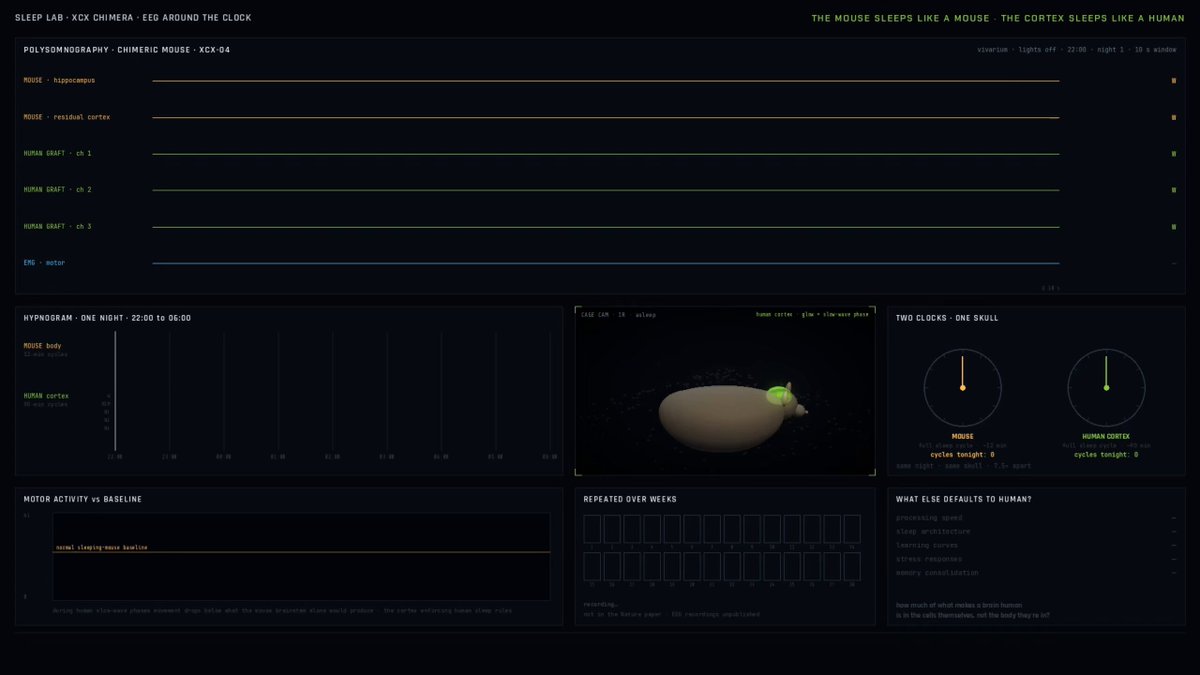
Task: Click the green 'MOUSE SLEEPS LIKE A MOUSE' tagline
Action: pos(998,18)
